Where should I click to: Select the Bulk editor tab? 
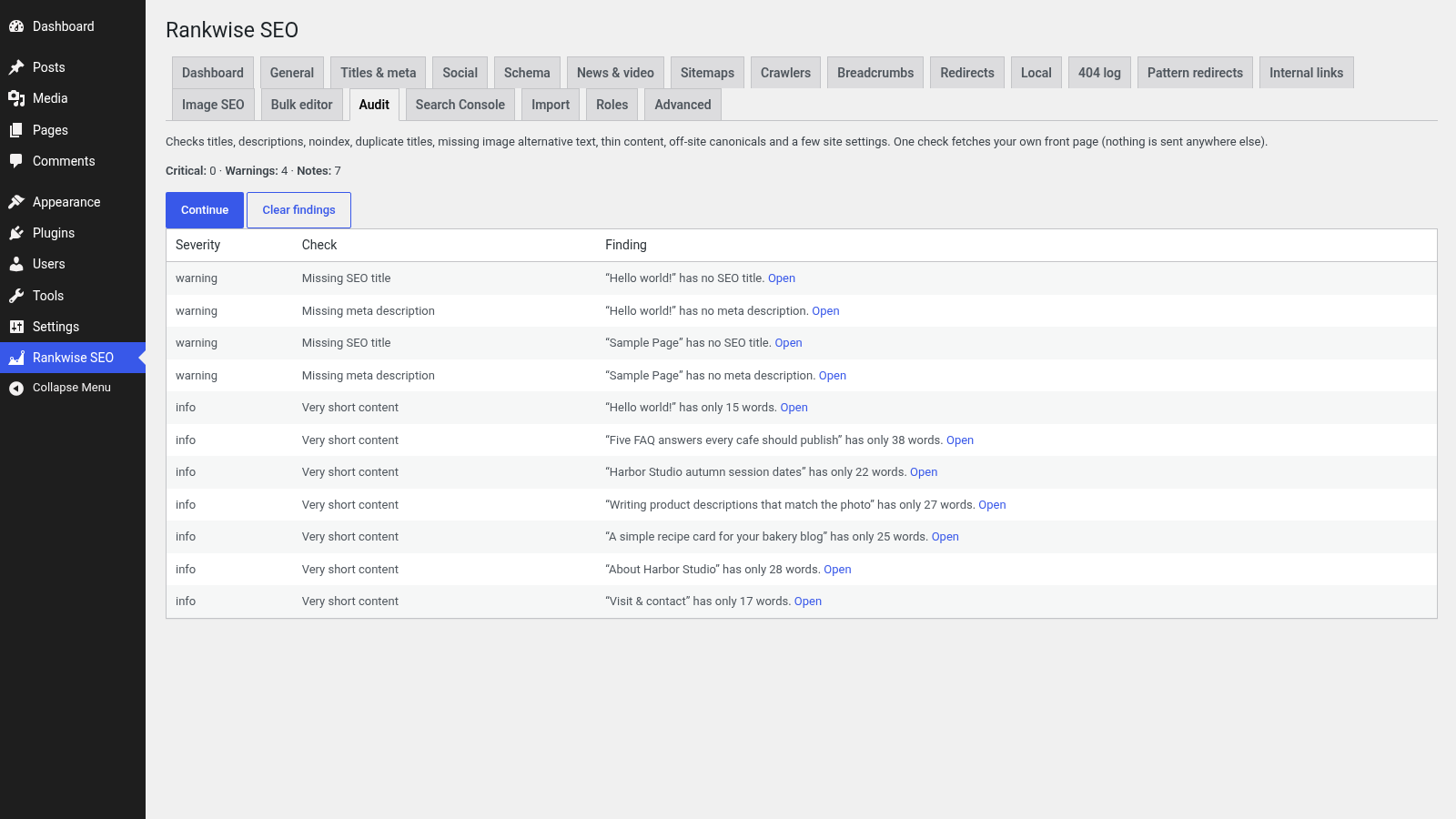(302, 105)
